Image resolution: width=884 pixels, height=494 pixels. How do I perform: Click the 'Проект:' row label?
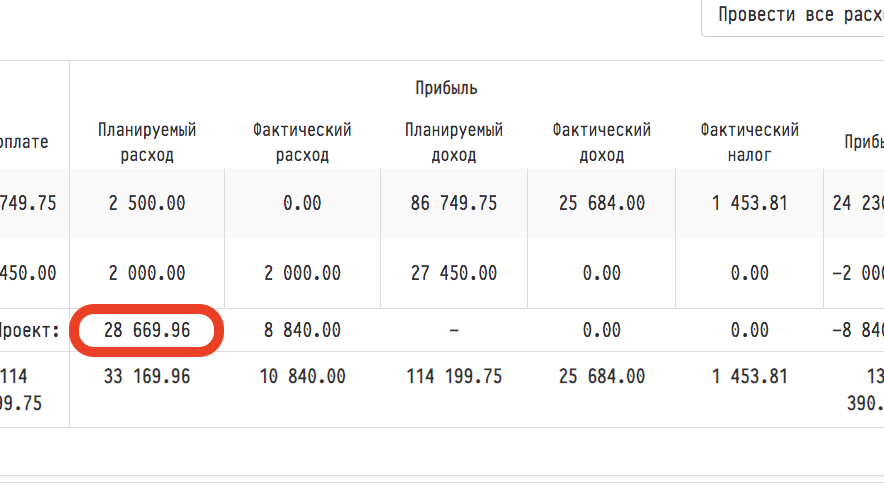click(x=29, y=330)
